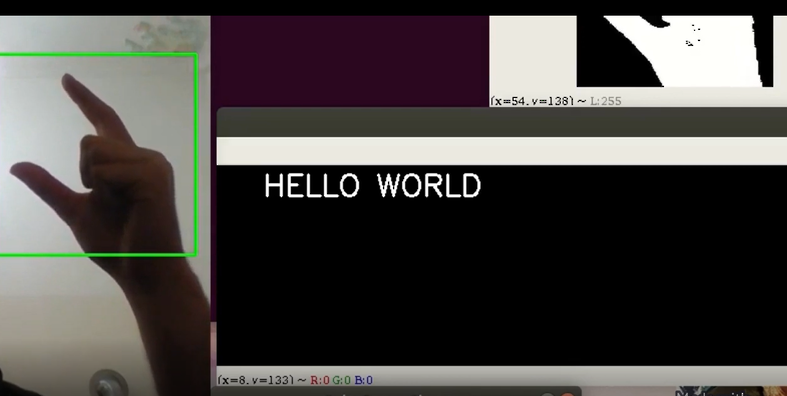The width and height of the screenshot is (787, 396).
Task: Click the G:0 green value in status bar
Action: (x=342, y=380)
